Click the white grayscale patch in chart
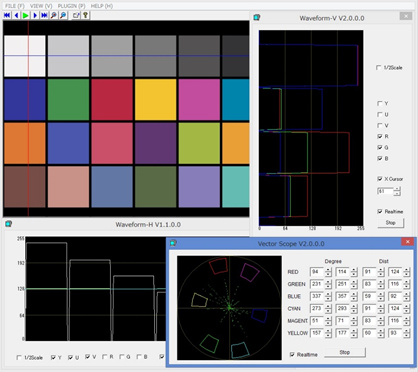The width and height of the screenshot is (418, 372). (25, 56)
